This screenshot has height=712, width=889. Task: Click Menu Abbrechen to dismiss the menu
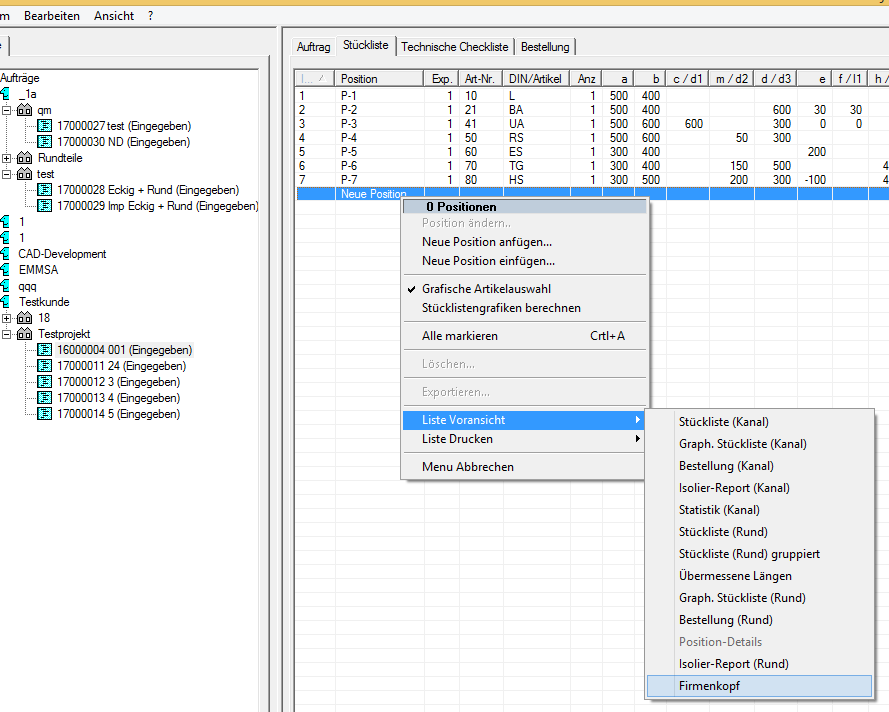pos(524,467)
